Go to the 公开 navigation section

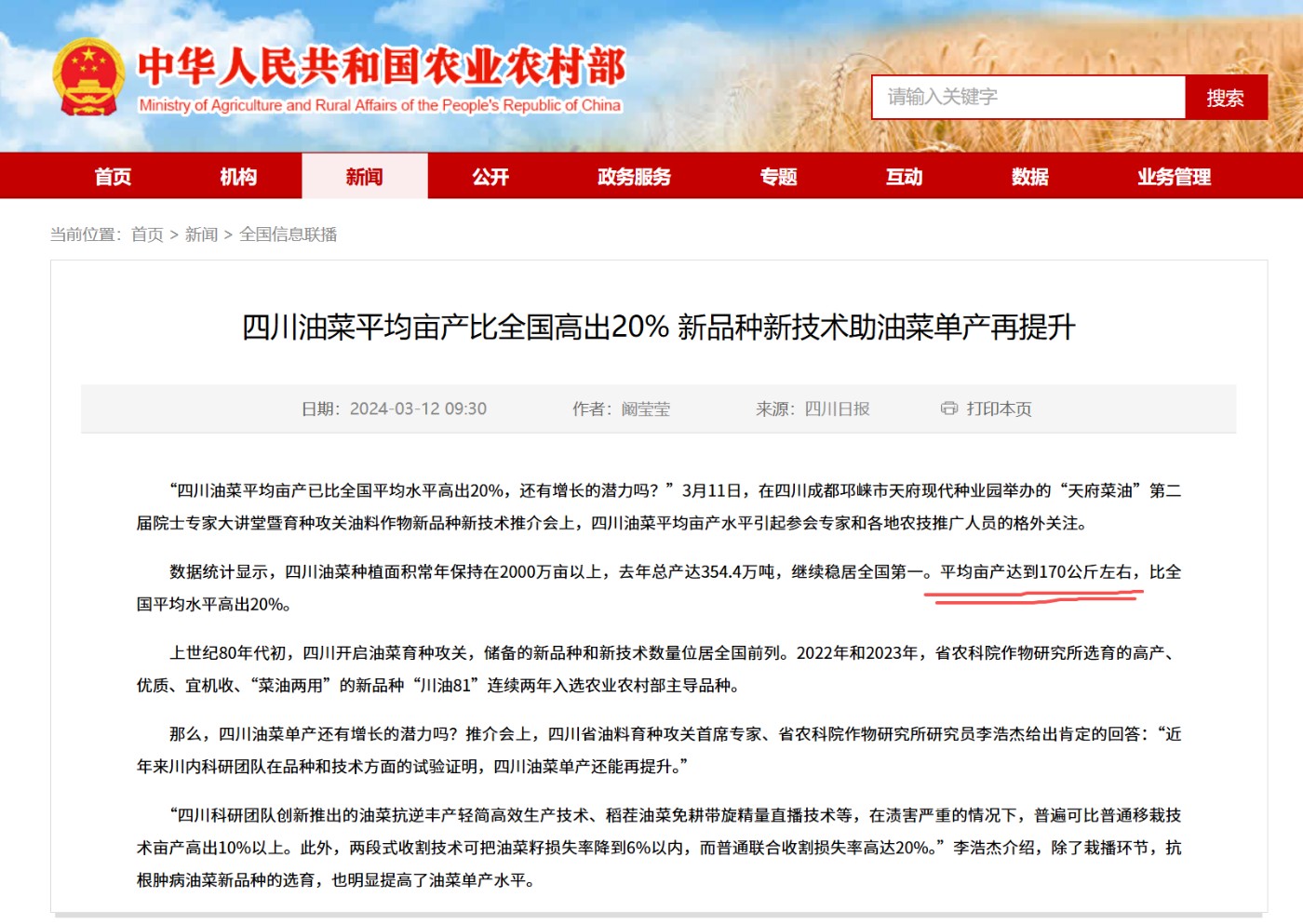[490, 177]
